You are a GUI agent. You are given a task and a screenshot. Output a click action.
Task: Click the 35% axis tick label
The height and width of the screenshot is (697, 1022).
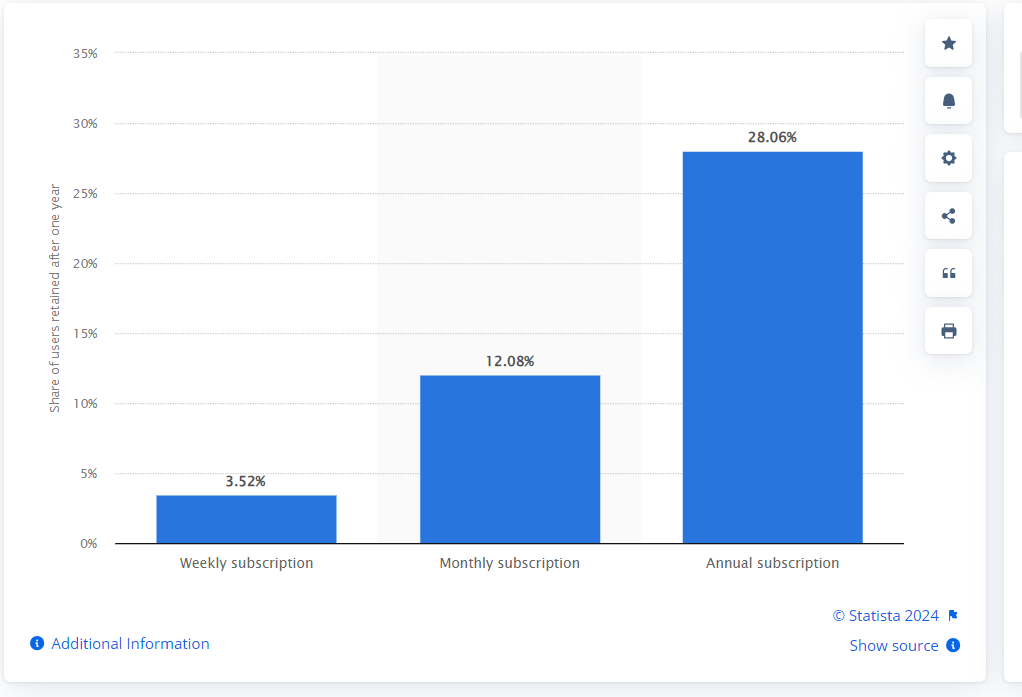point(85,53)
